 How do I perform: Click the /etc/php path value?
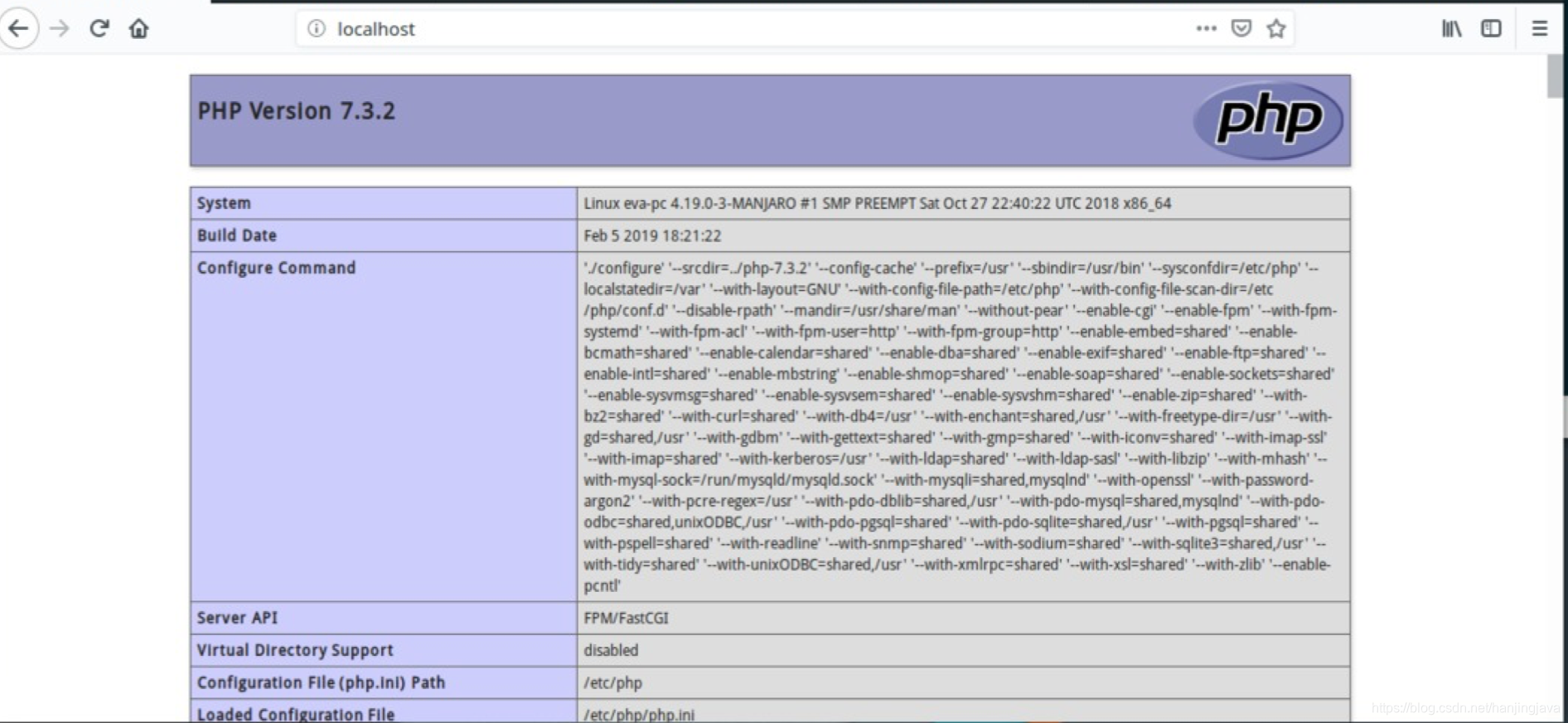tap(612, 682)
